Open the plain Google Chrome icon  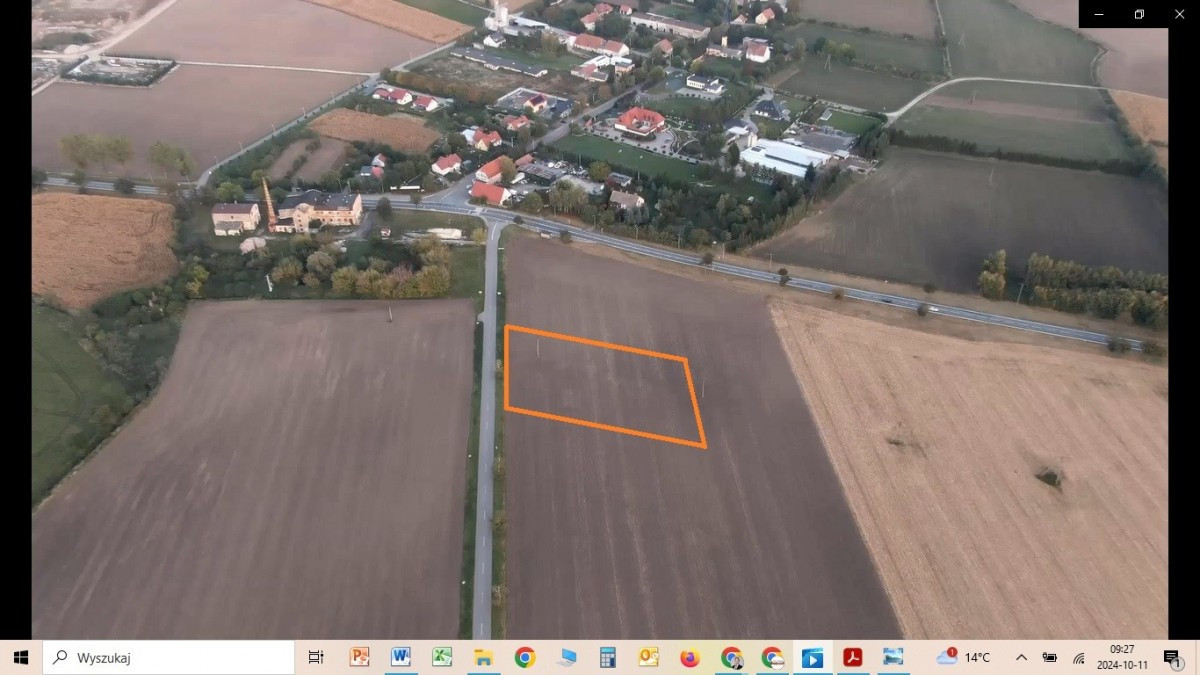(x=525, y=657)
